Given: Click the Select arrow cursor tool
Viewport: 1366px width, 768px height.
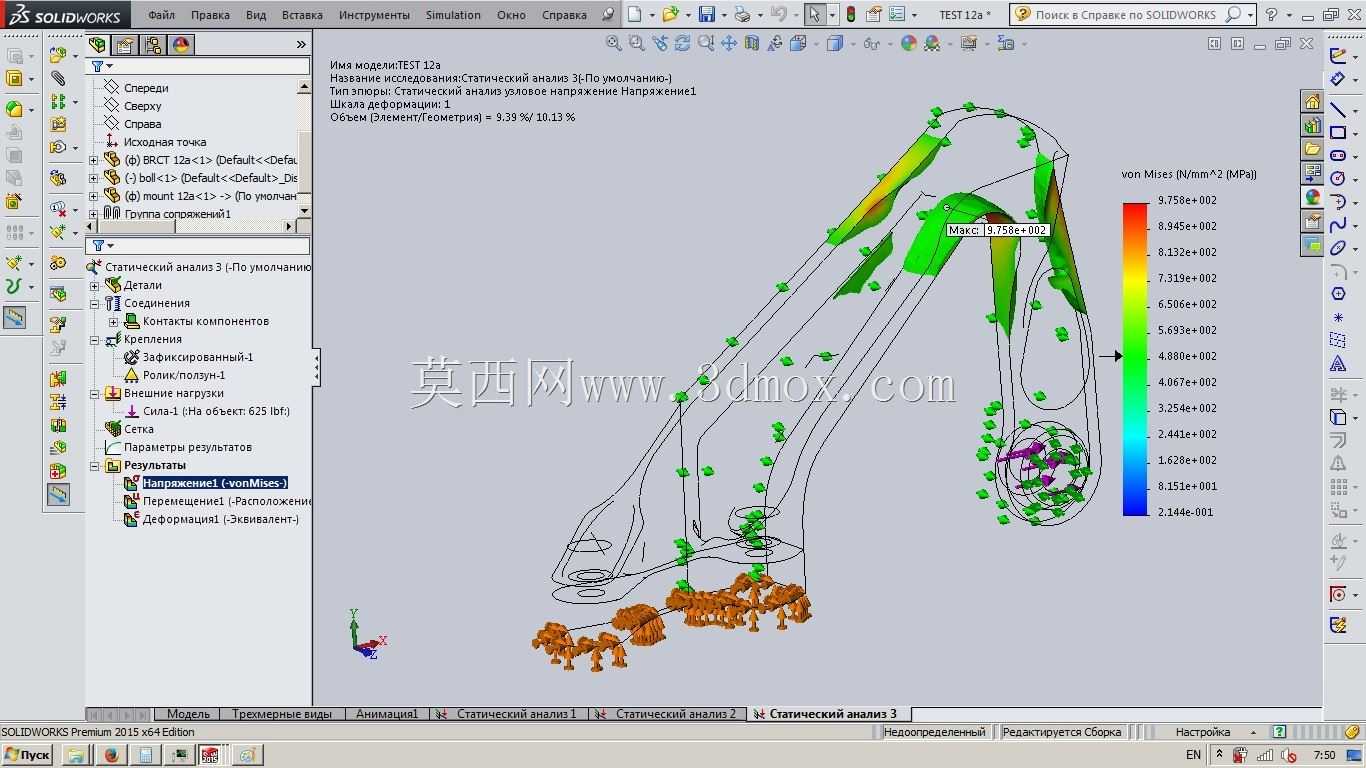Looking at the screenshot, I should [x=814, y=14].
